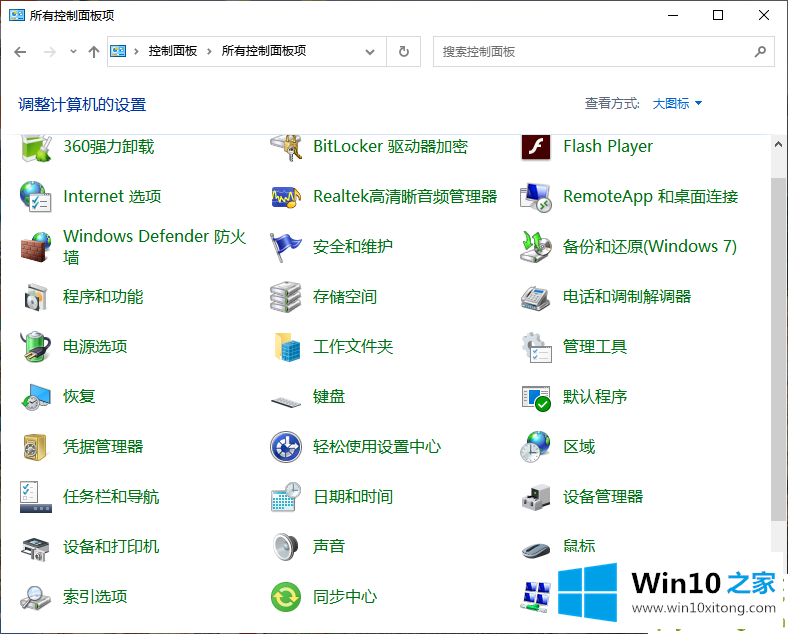Open the 鼠标 link text
Image resolution: width=788 pixels, height=634 pixels.
579,547
